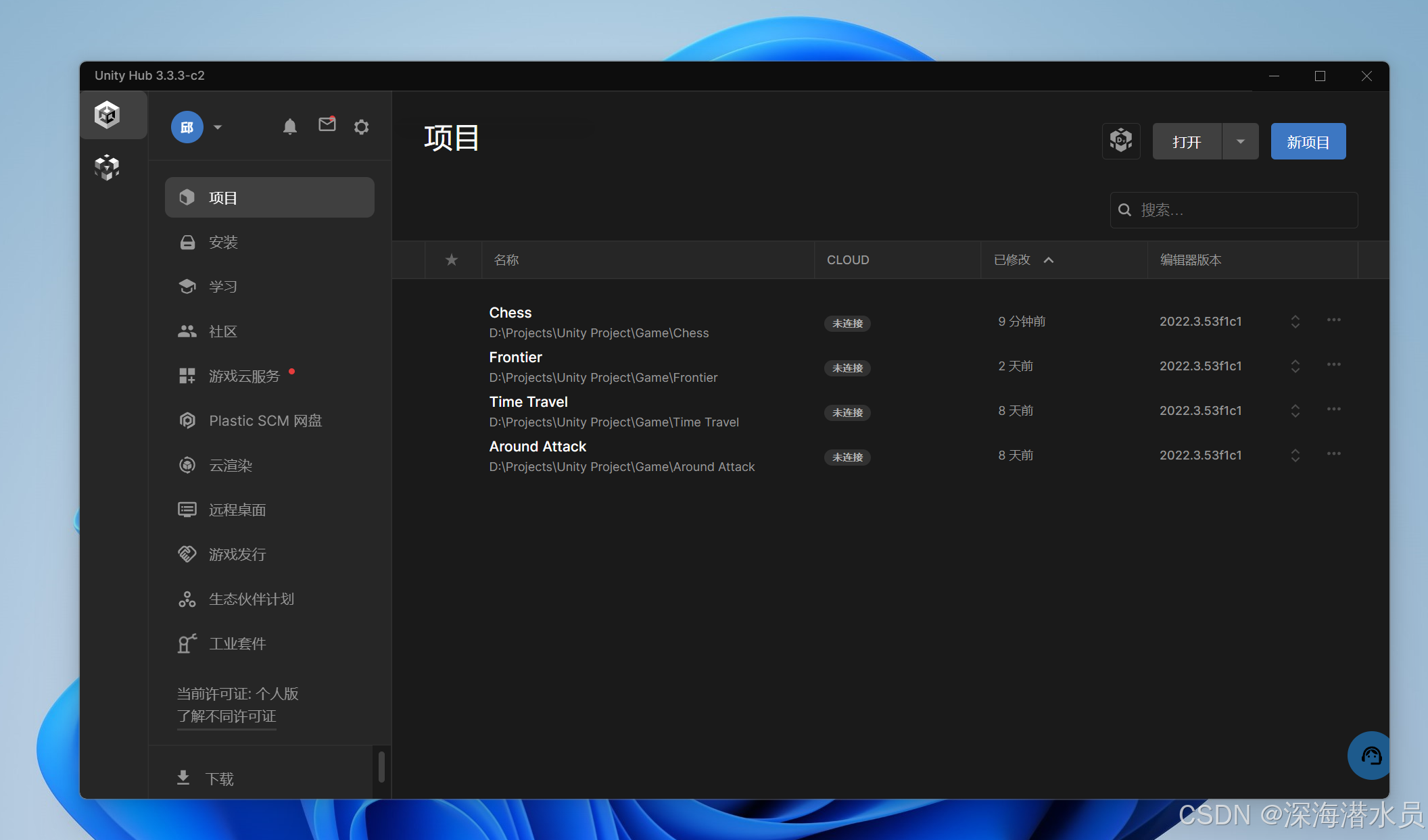This screenshot has width=1428, height=840.
Task: Expand the dropdown arrow beside 打开 button
Action: (x=1240, y=141)
